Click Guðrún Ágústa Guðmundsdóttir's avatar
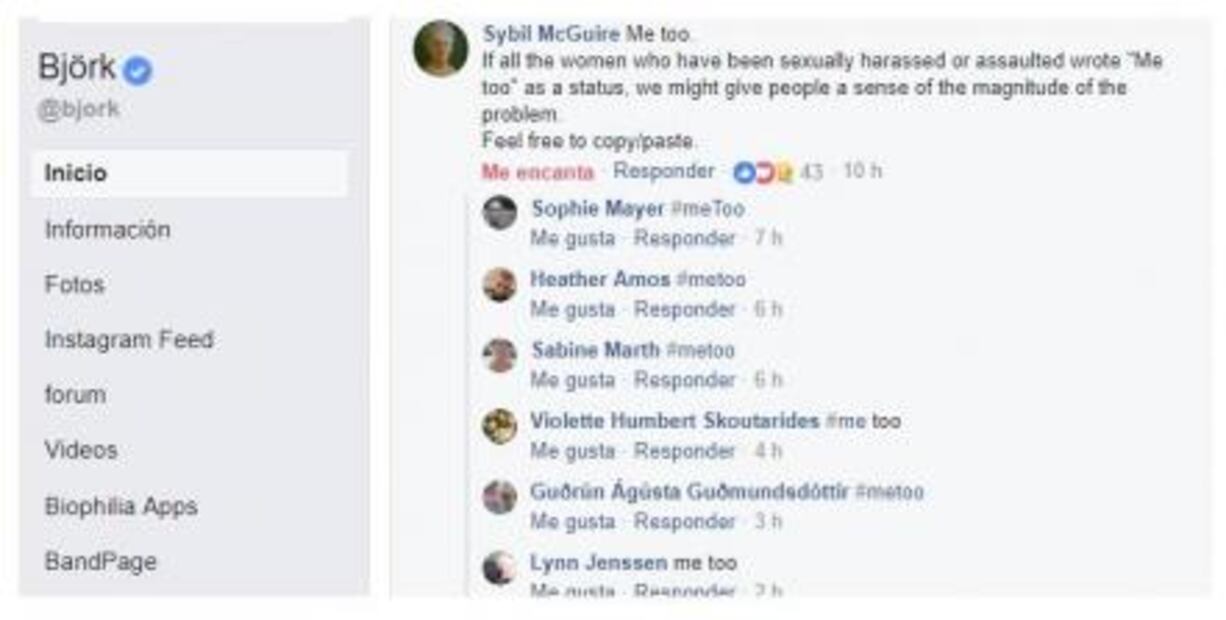The height and width of the screenshot is (620, 1226). tap(500, 497)
